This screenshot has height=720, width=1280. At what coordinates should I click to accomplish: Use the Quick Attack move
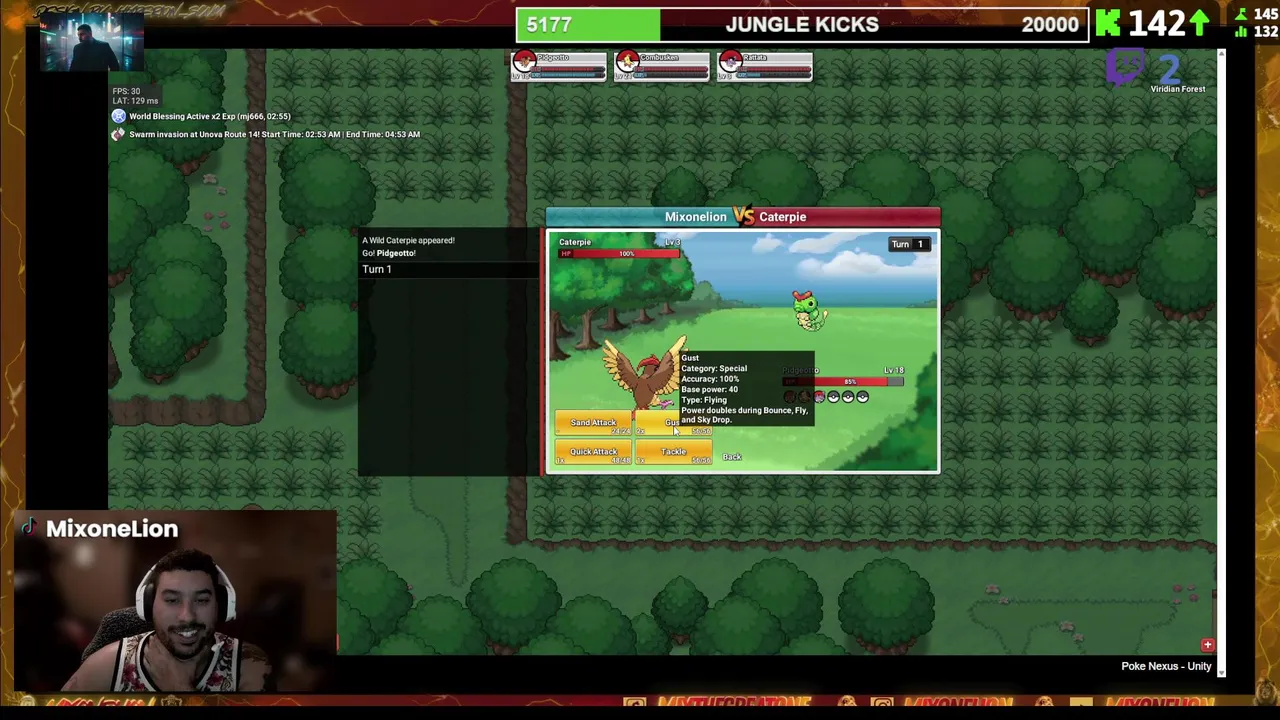click(593, 453)
